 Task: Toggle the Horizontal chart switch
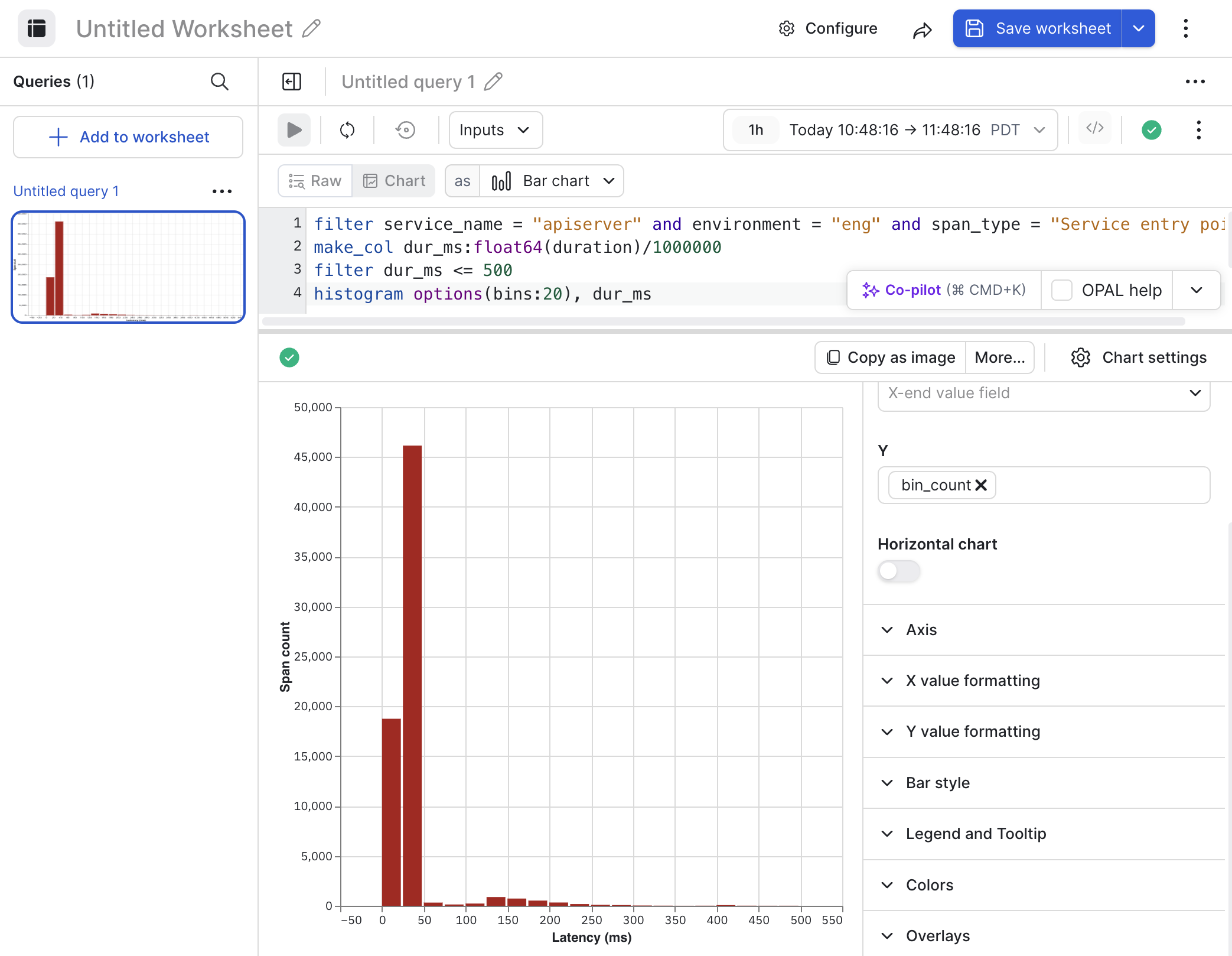pos(898,571)
